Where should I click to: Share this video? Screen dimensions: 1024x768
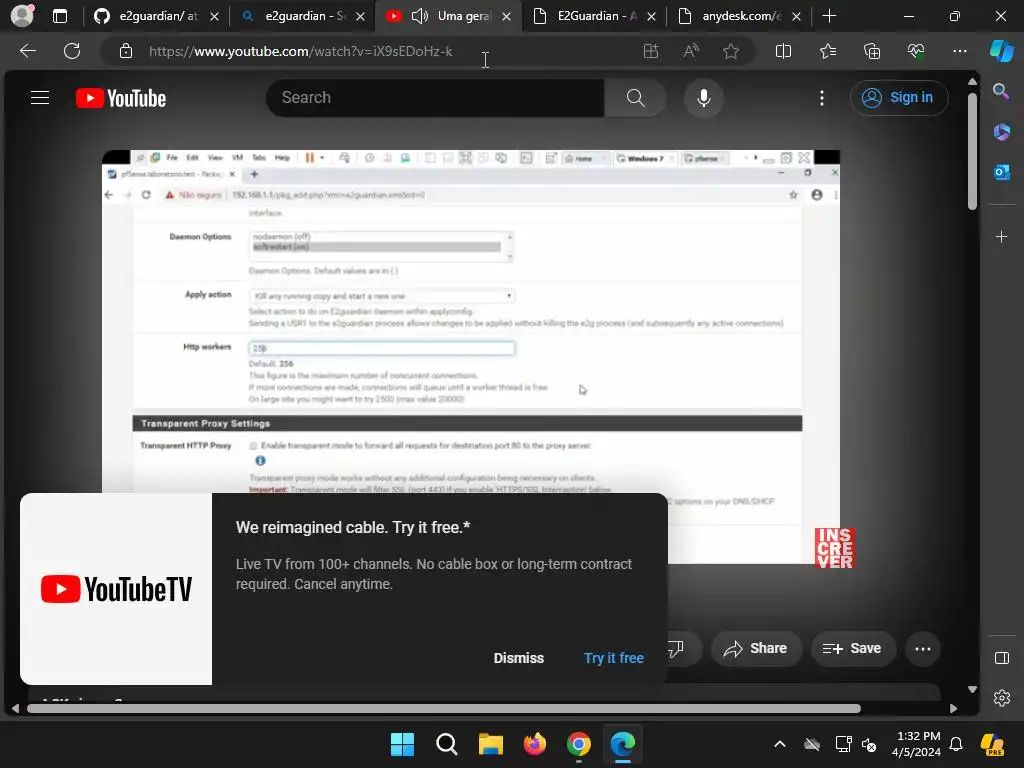[x=756, y=648]
